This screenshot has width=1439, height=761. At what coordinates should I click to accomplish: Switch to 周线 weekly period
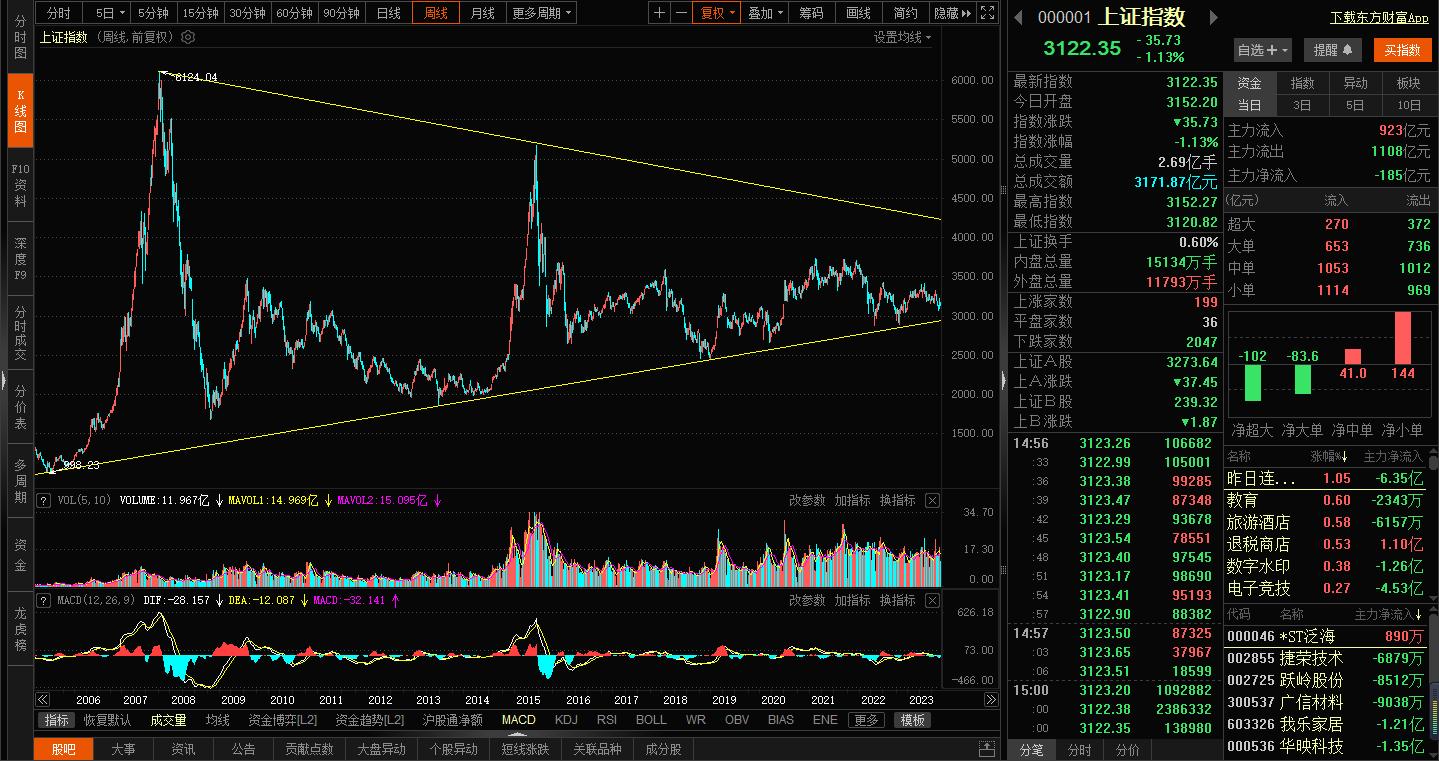pyautogui.click(x=436, y=13)
